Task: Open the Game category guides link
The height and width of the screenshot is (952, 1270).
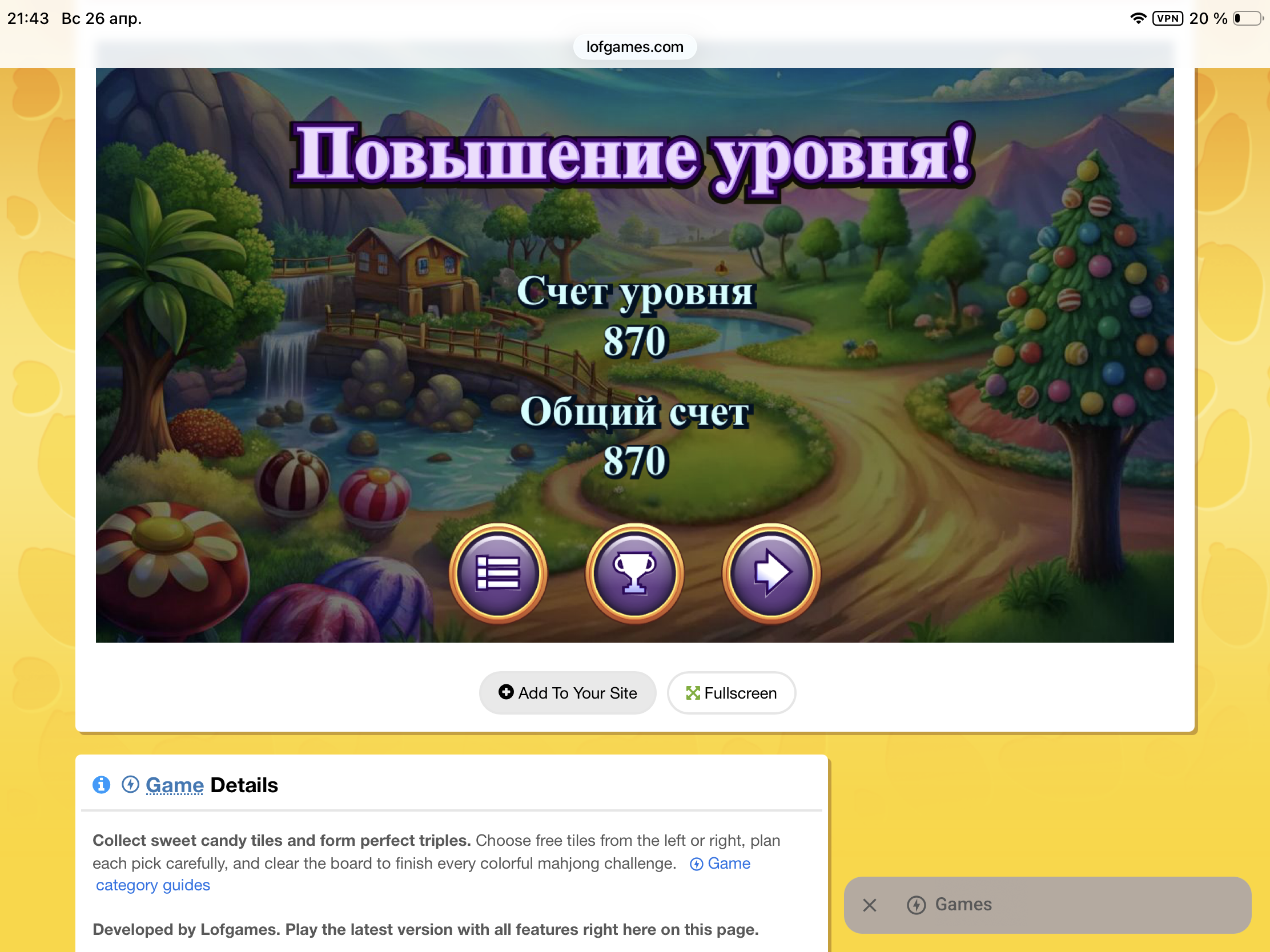Action: (x=152, y=885)
